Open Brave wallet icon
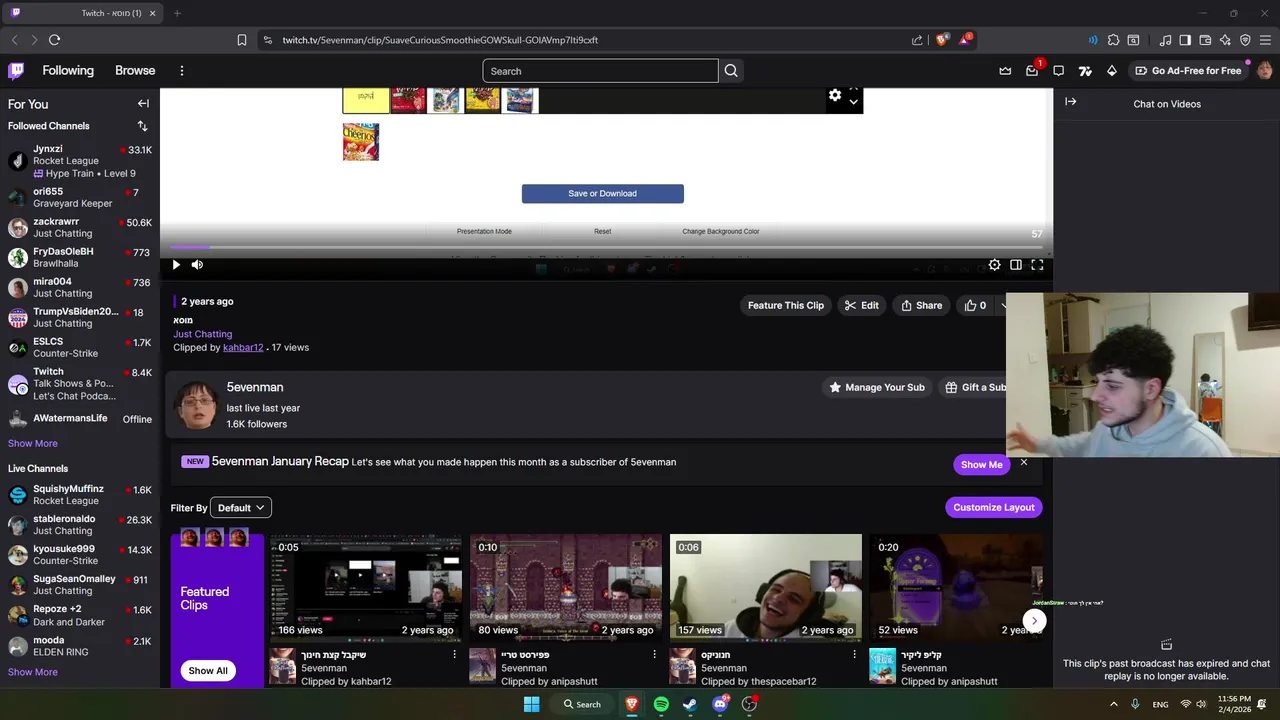 (x=1205, y=40)
